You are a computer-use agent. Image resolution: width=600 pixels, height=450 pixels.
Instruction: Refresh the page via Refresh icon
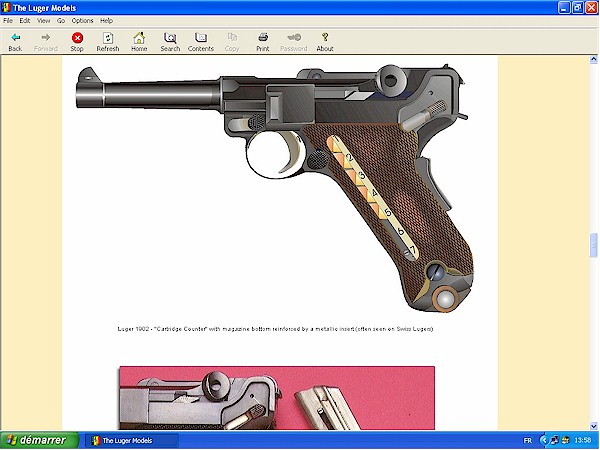tap(108, 42)
